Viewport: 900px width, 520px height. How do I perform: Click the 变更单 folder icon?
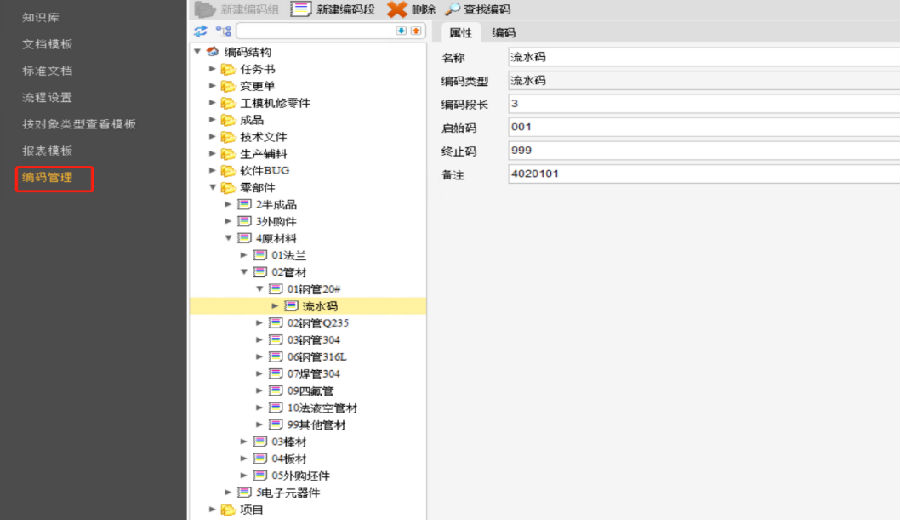[228, 86]
